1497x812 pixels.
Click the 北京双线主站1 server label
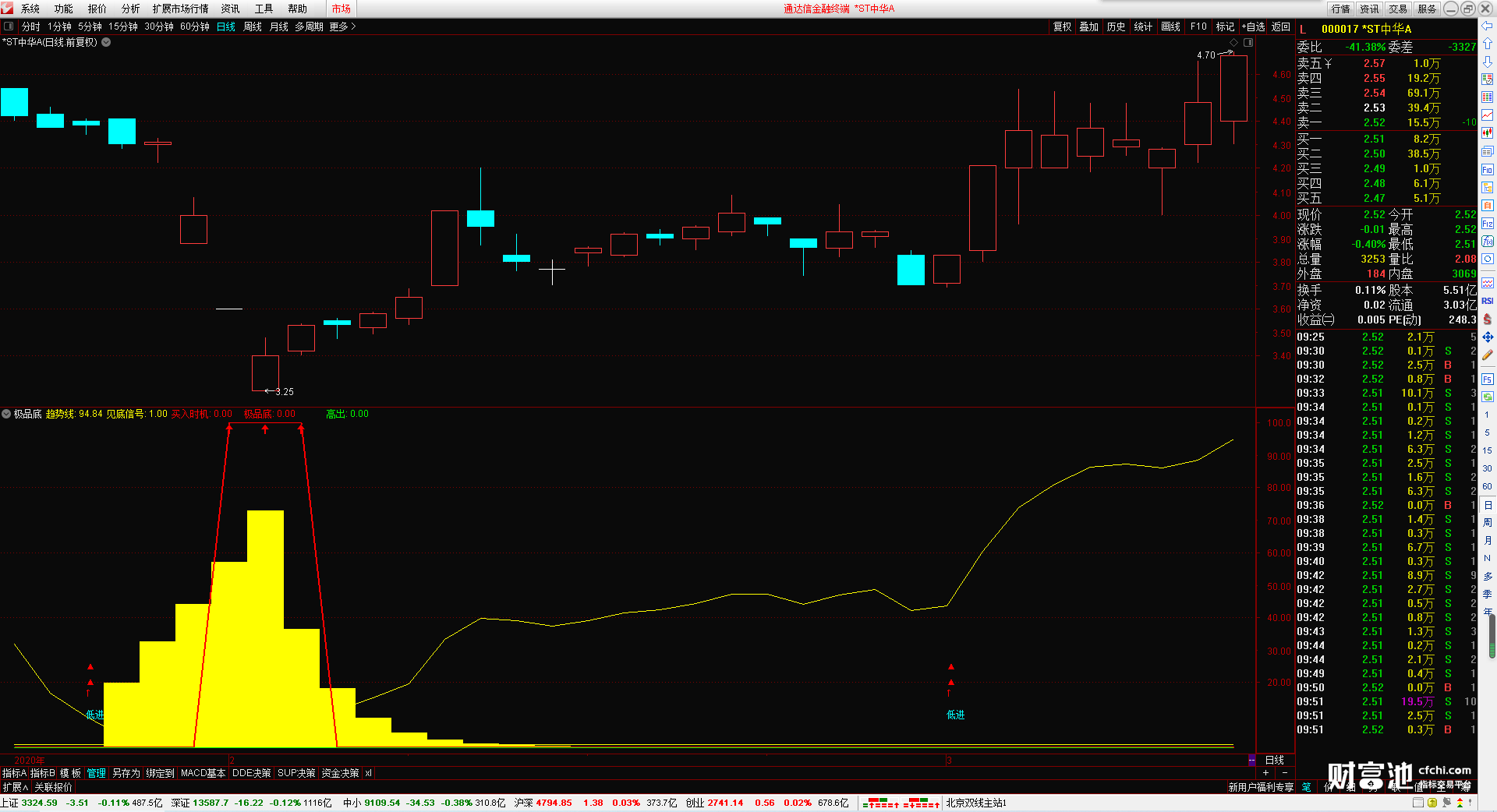coord(976,803)
